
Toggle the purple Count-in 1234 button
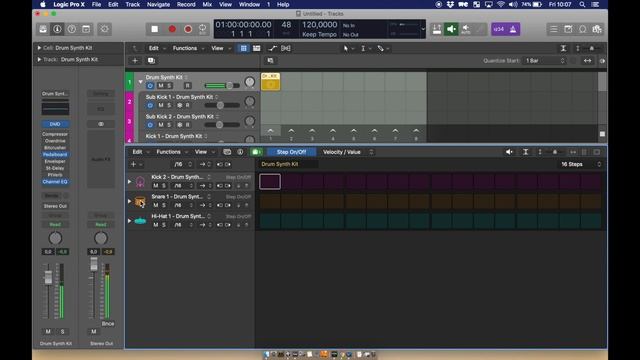498,29
